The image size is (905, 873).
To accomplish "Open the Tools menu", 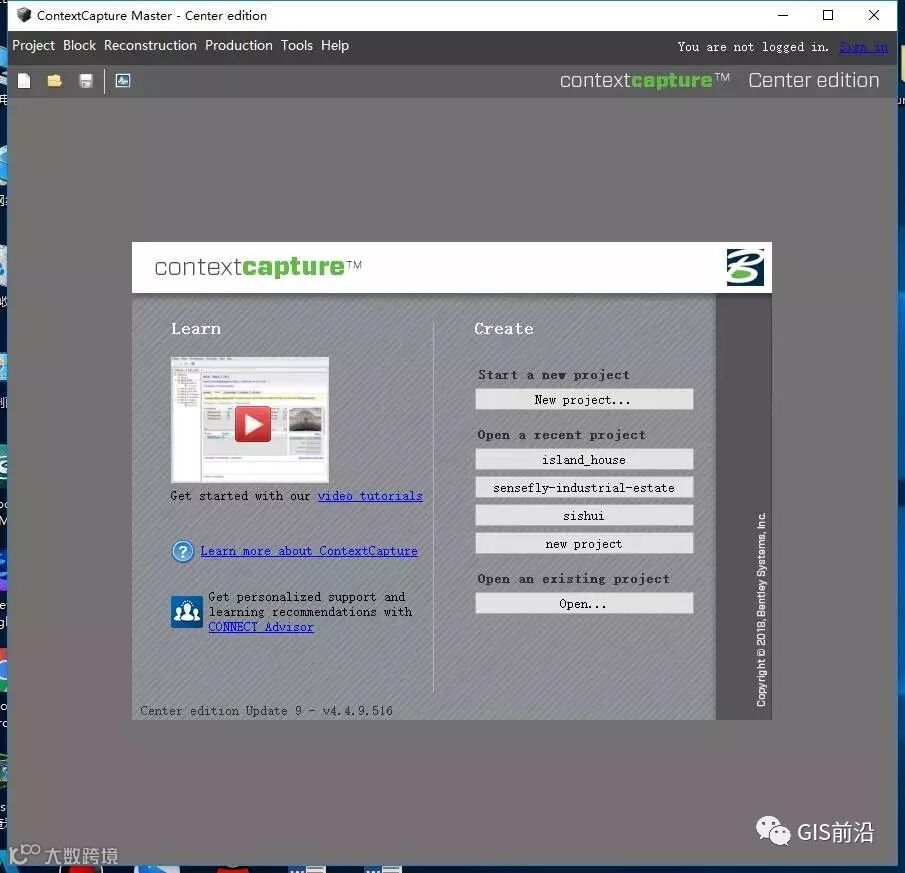I will (x=297, y=46).
